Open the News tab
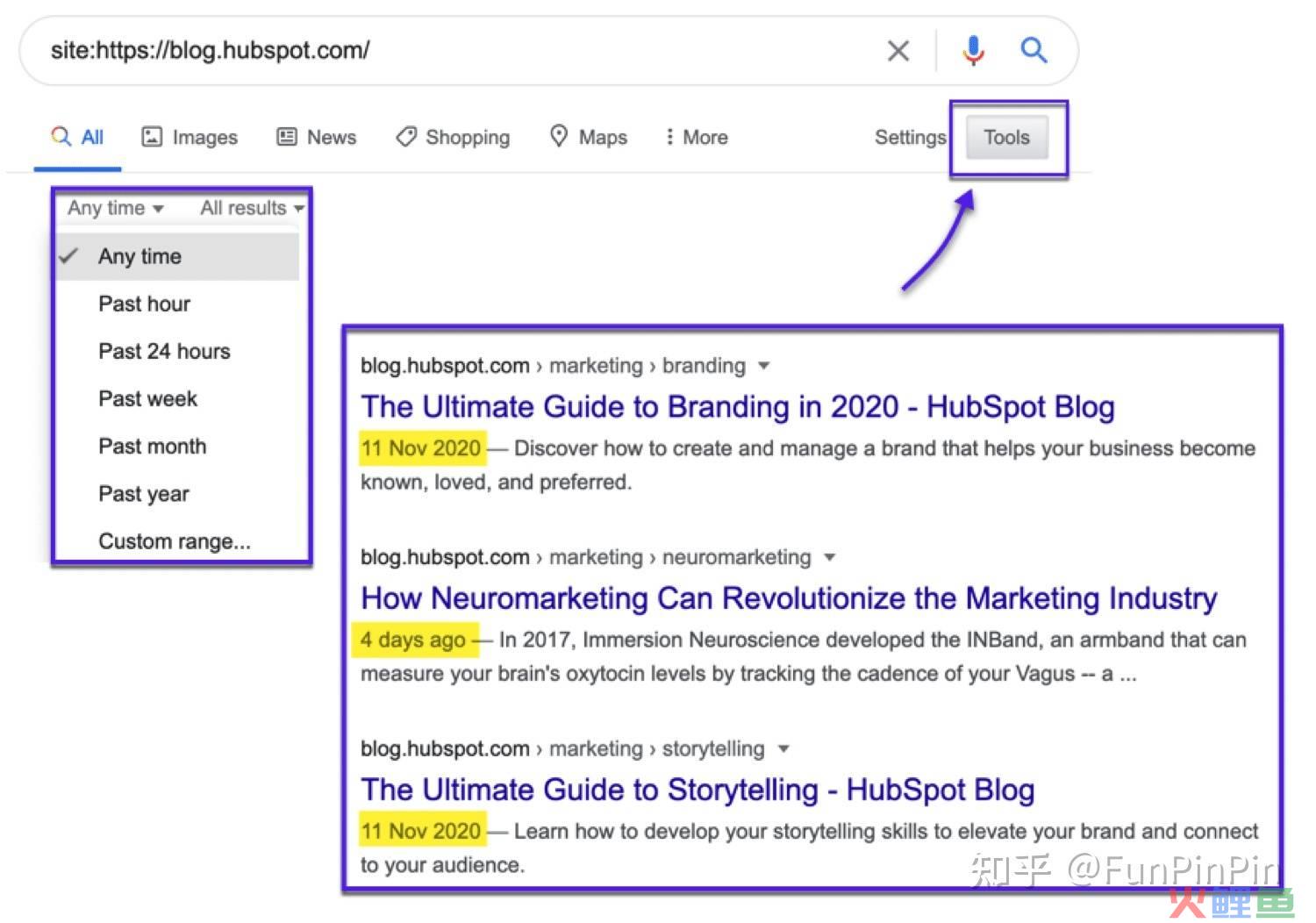Viewport: 1316px width, 923px height. pos(317,137)
